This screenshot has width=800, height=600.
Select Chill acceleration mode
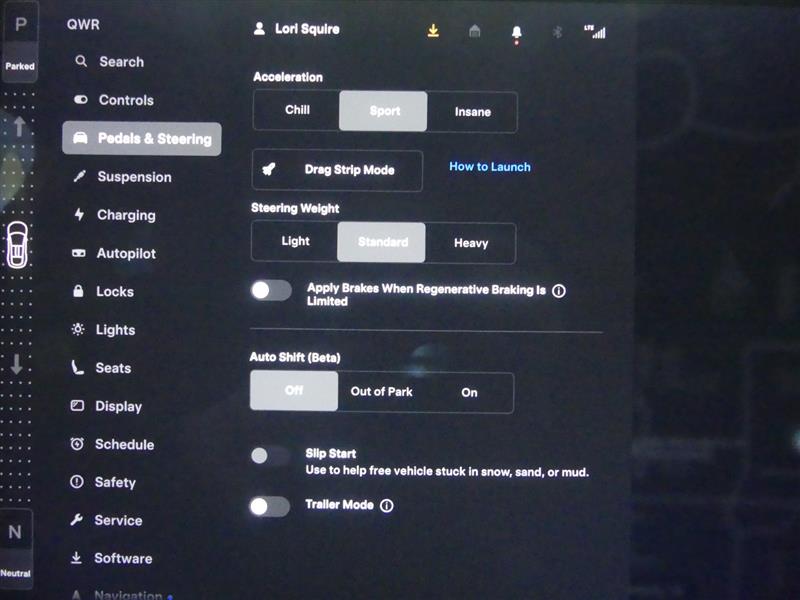click(x=297, y=111)
